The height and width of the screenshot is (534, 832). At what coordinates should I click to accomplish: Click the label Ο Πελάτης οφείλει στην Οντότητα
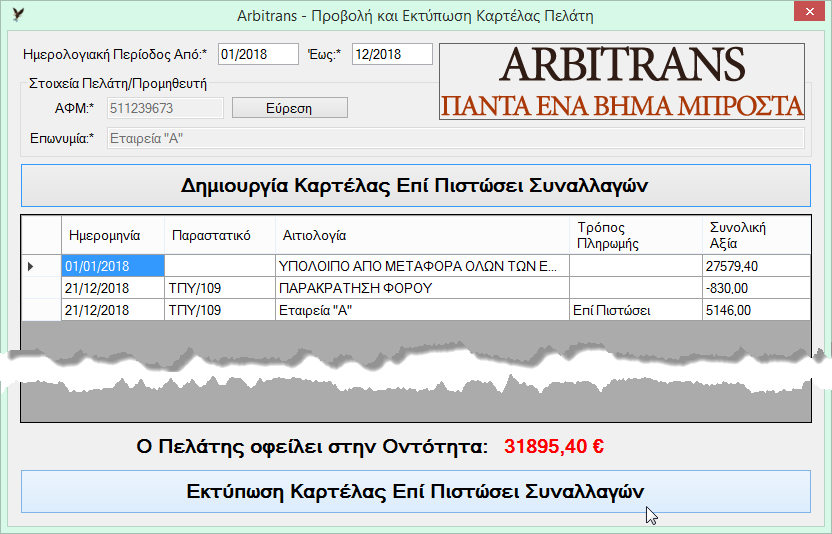click(x=312, y=446)
